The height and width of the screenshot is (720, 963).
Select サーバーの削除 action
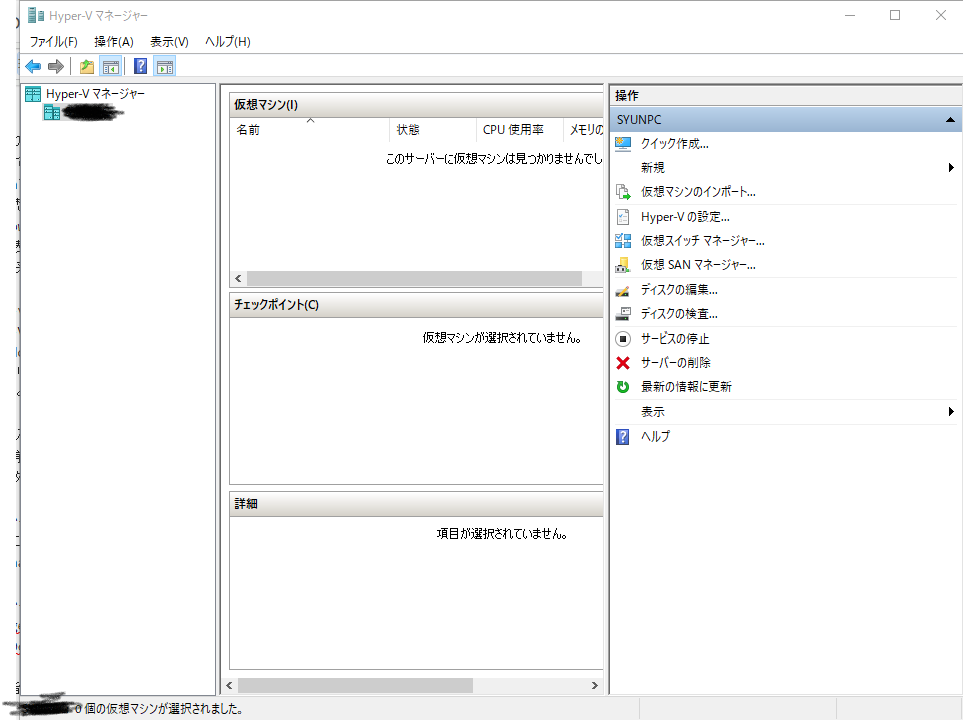coord(676,363)
